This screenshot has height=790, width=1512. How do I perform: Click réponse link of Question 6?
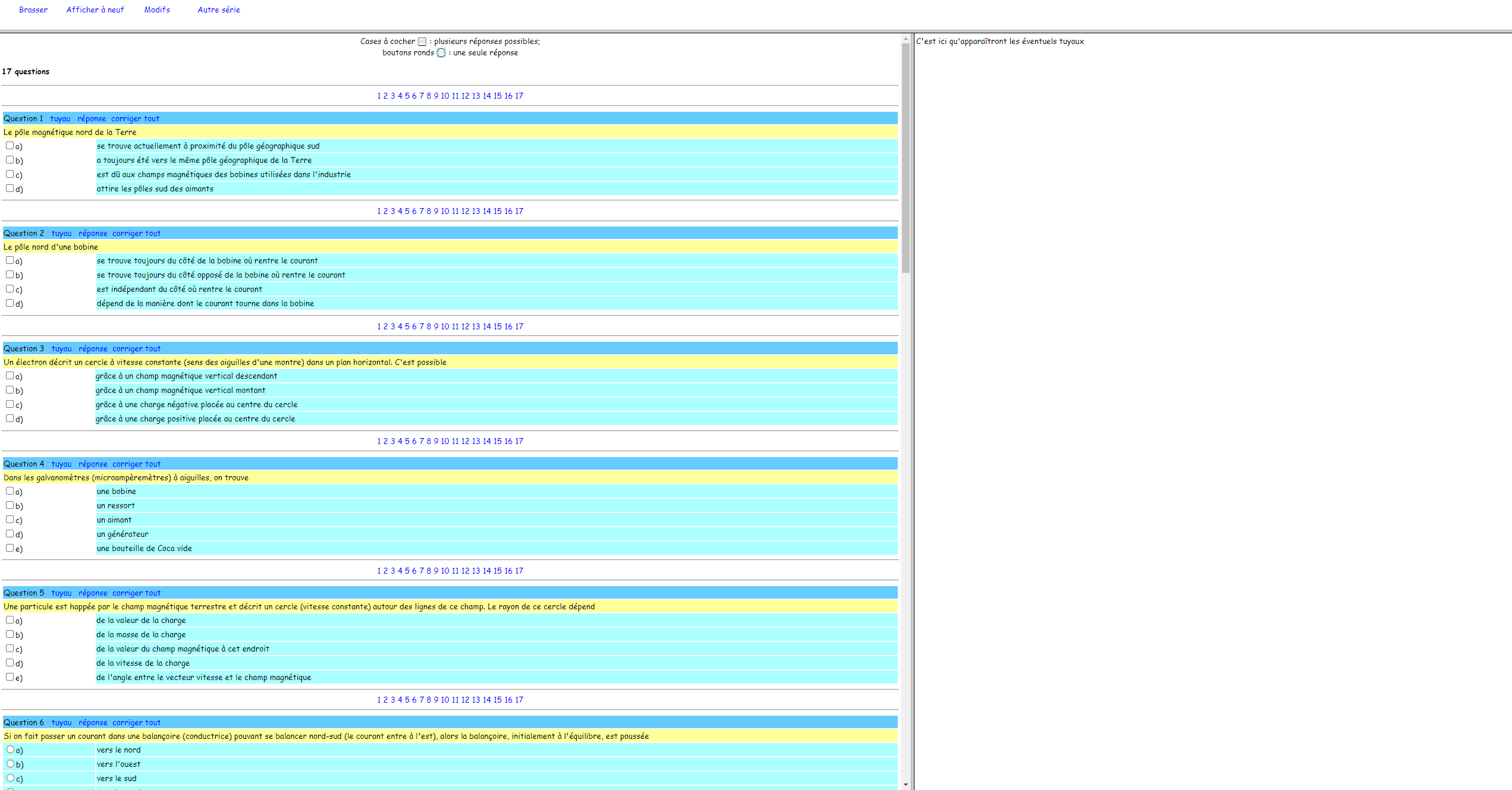click(93, 722)
